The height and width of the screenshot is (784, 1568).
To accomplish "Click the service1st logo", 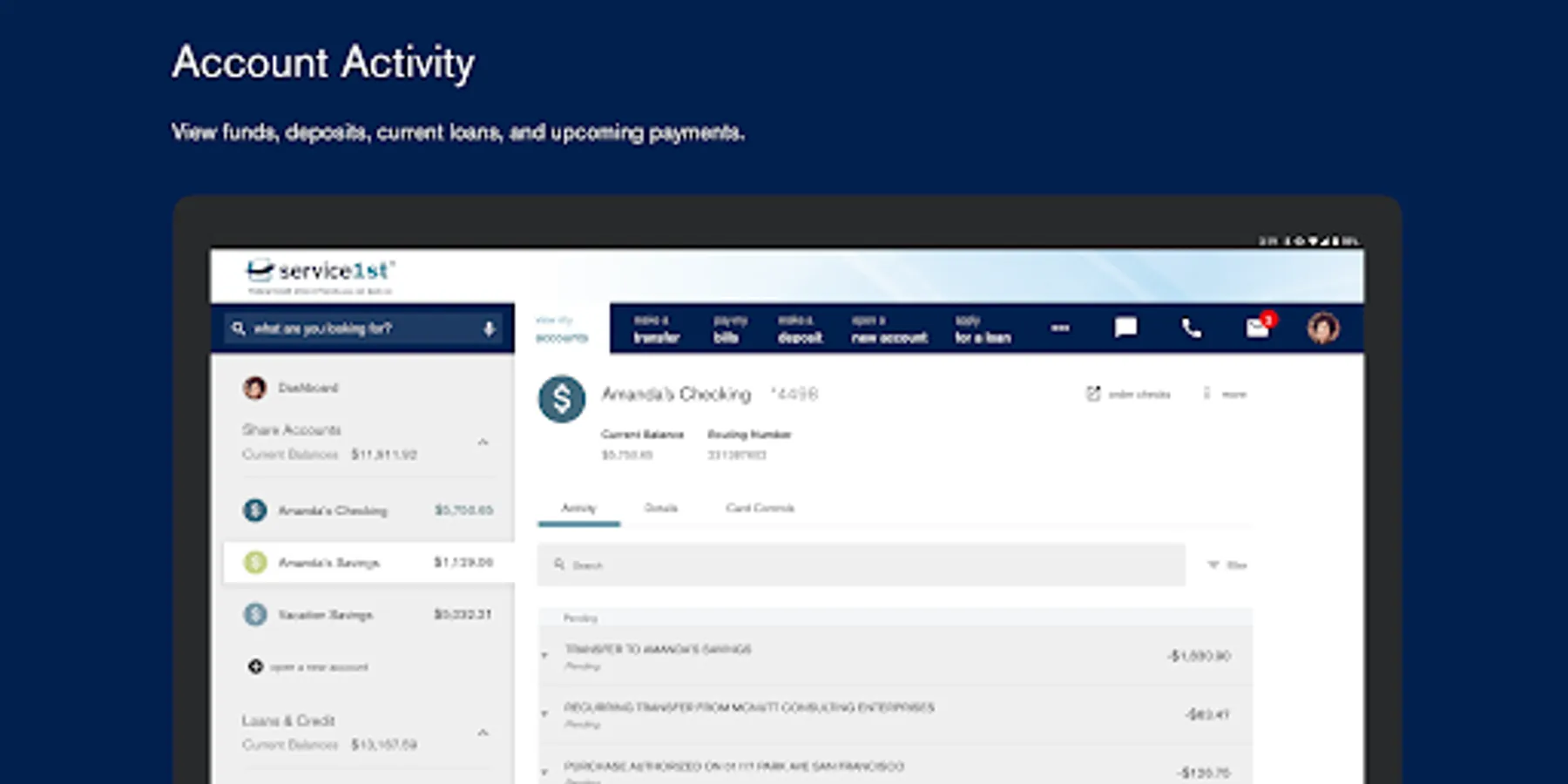I will coord(321,276).
